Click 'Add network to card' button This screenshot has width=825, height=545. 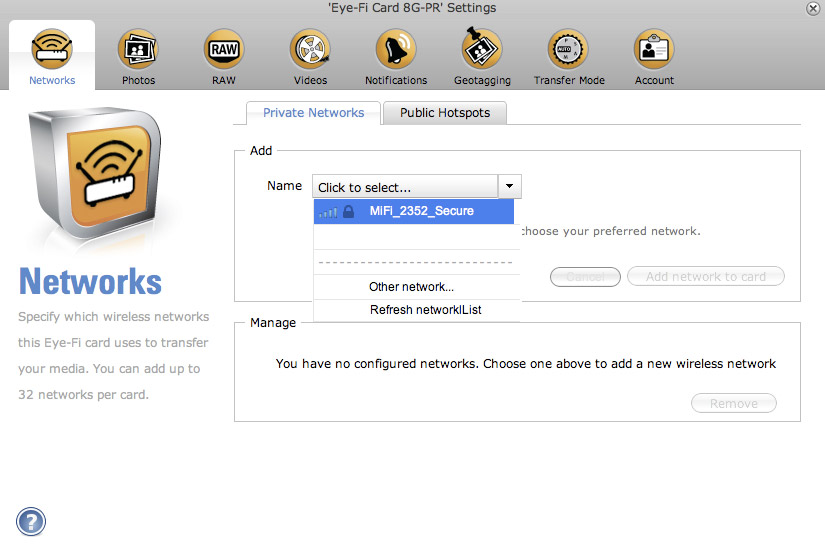click(x=706, y=277)
